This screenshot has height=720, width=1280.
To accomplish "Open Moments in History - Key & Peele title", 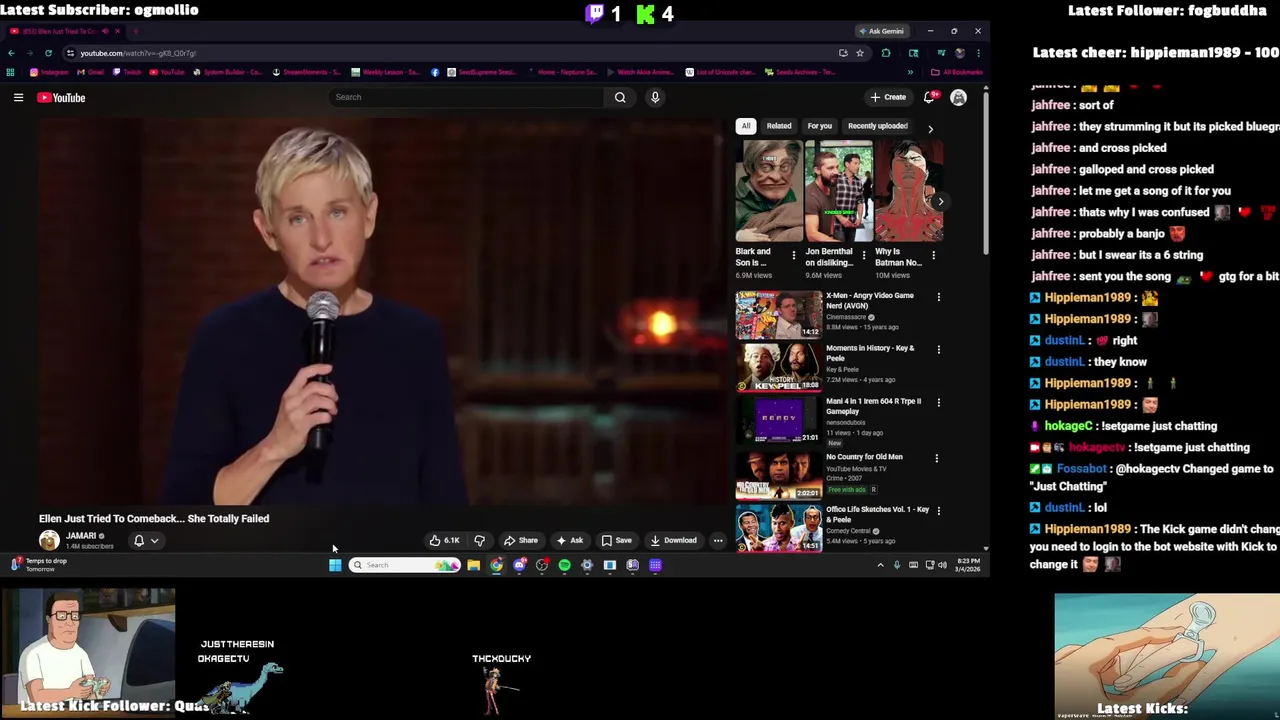I will (x=870, y=353).
